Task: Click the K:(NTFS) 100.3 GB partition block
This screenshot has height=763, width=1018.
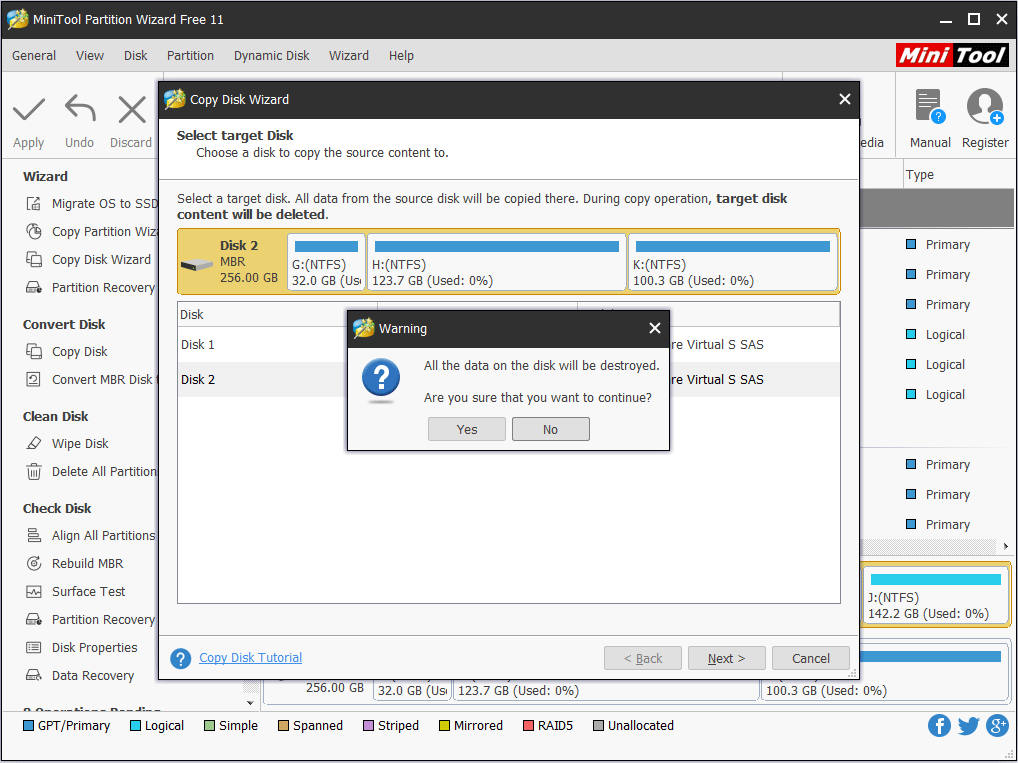Action: click(733, 262)
